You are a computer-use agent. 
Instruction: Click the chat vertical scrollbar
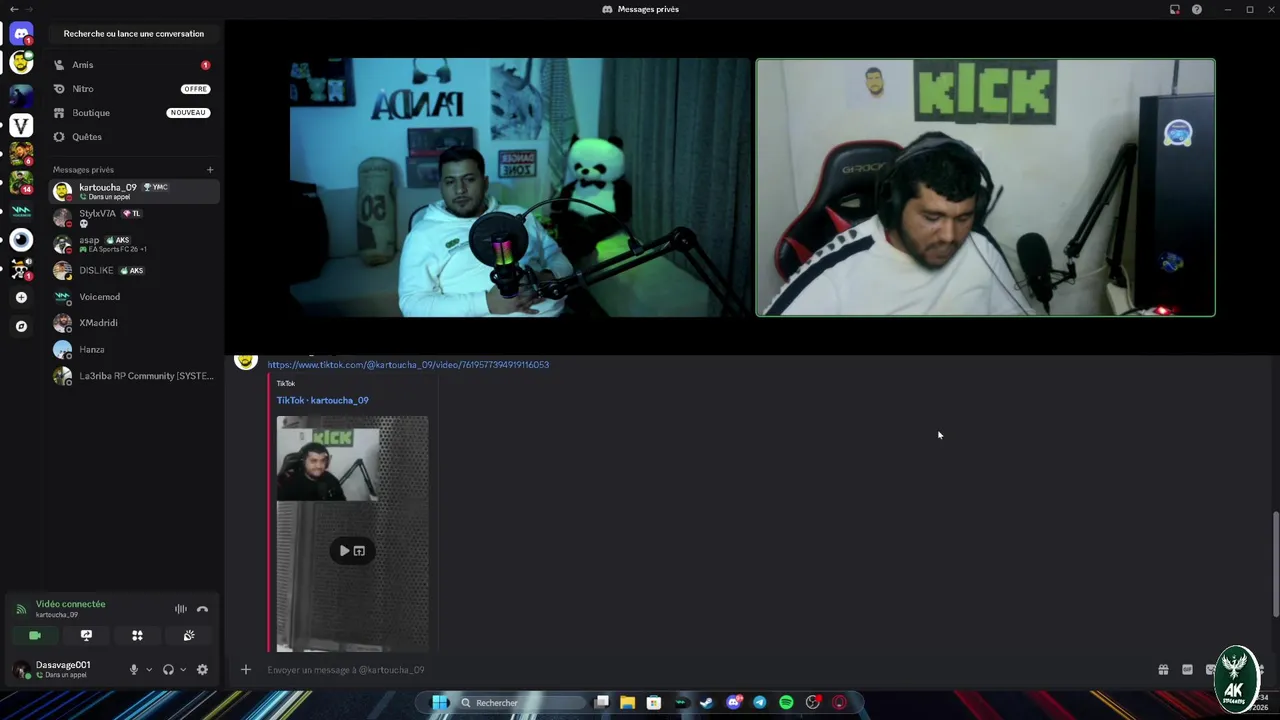click(x=1275, y=565)
